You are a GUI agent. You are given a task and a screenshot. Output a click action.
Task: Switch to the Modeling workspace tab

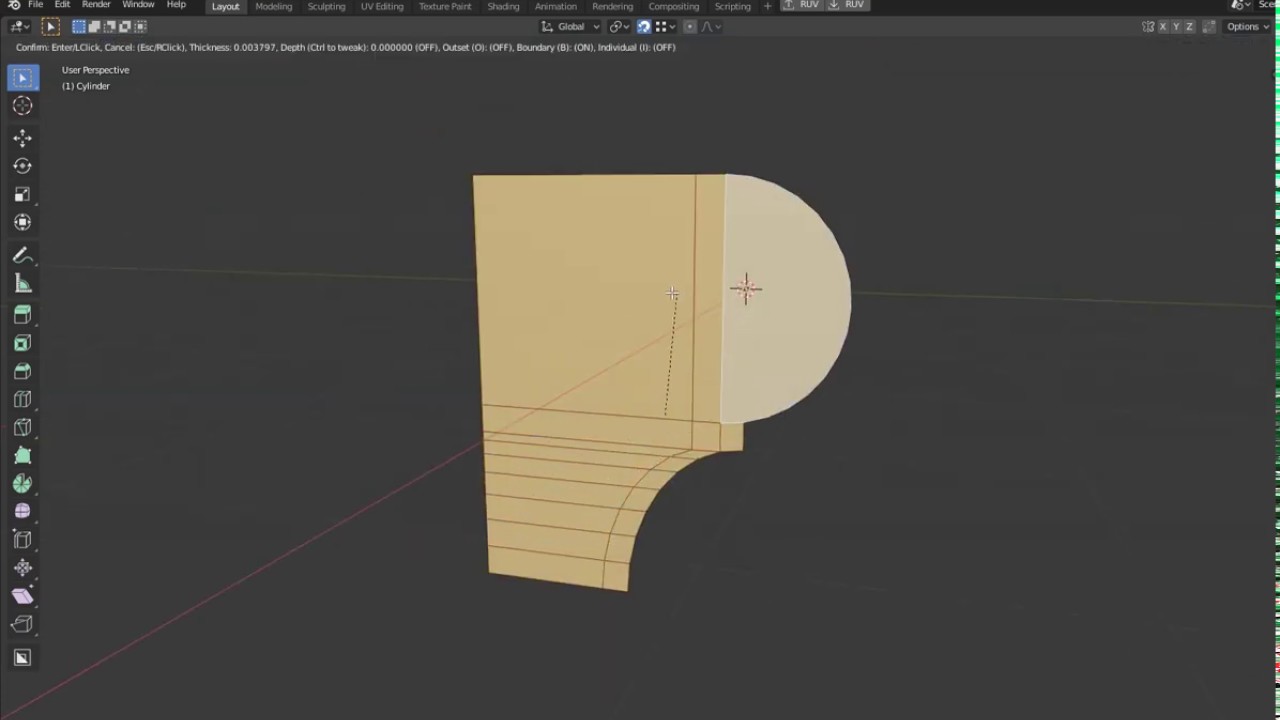[x=273, y=6]
